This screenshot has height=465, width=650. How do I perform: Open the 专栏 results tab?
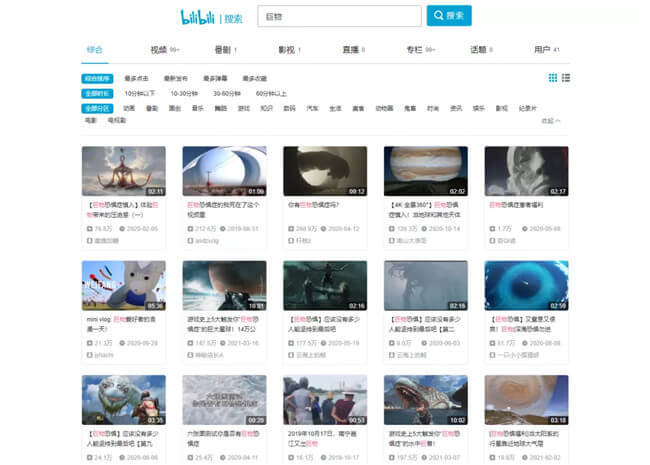(x=420, y=50)
